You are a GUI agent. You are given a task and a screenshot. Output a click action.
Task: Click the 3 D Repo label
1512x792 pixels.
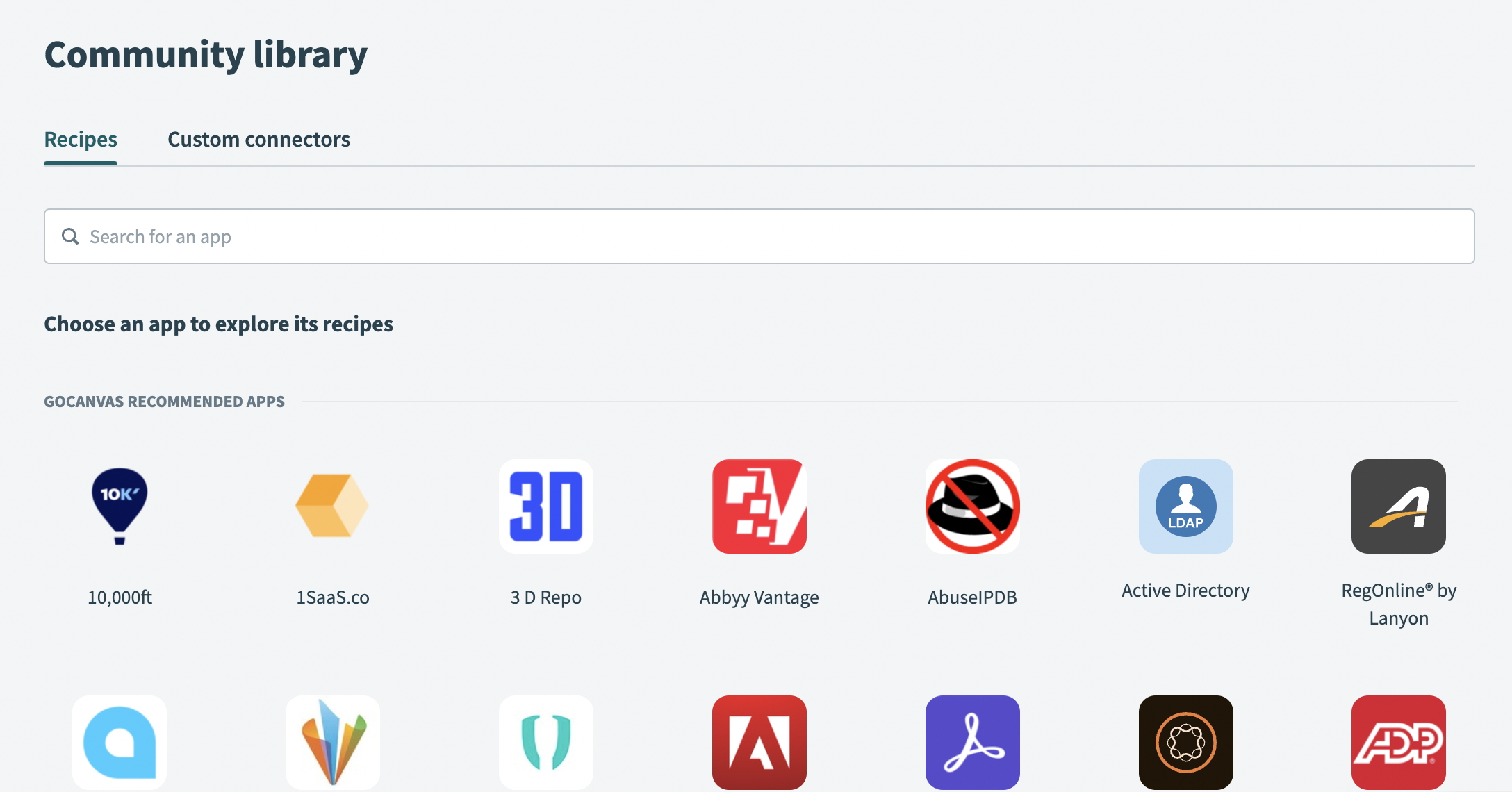tap(546, 597)
